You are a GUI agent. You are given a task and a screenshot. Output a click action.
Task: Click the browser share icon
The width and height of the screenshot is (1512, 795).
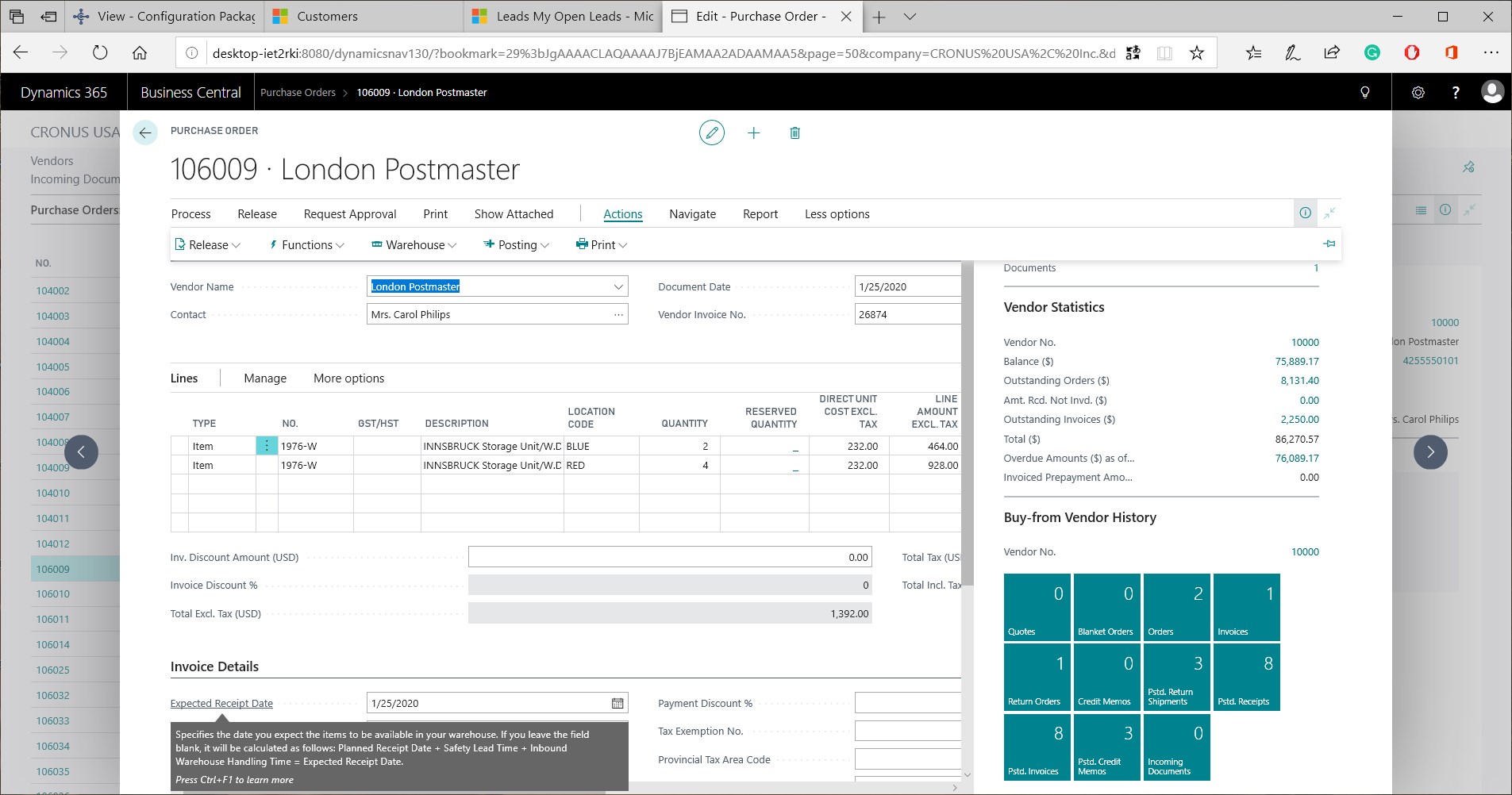1332,53
